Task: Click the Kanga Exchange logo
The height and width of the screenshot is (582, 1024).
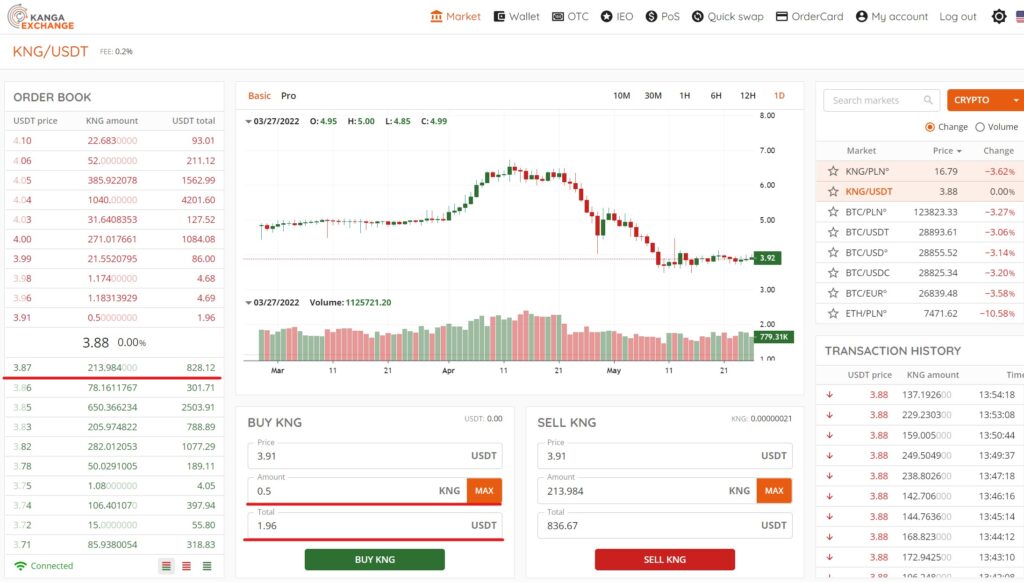Action: (40, 17)
